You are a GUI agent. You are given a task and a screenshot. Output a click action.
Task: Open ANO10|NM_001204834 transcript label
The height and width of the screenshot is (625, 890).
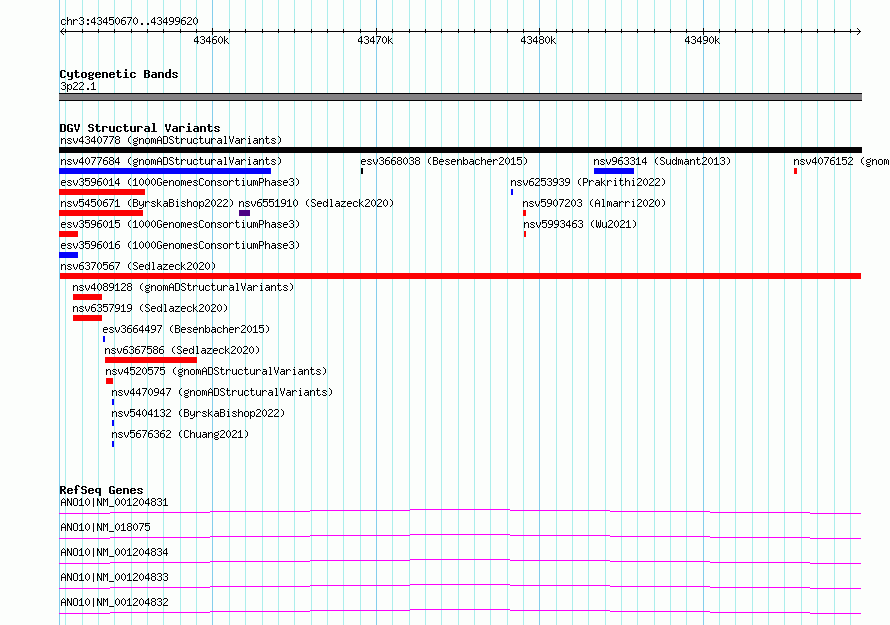point(114,552)
